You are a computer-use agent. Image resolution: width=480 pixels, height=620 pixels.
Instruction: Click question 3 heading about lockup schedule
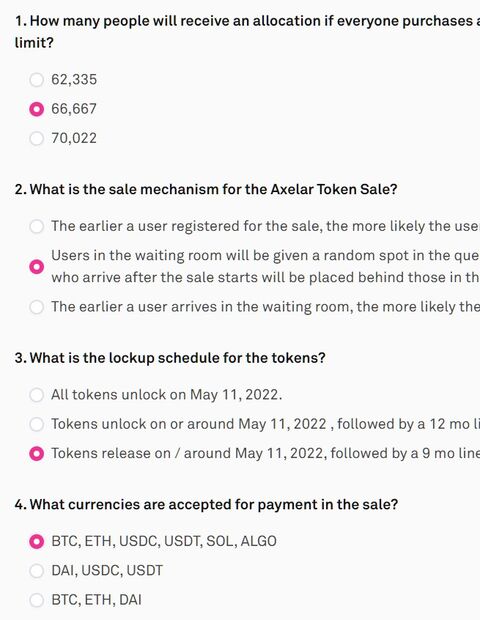coord(170,358)
